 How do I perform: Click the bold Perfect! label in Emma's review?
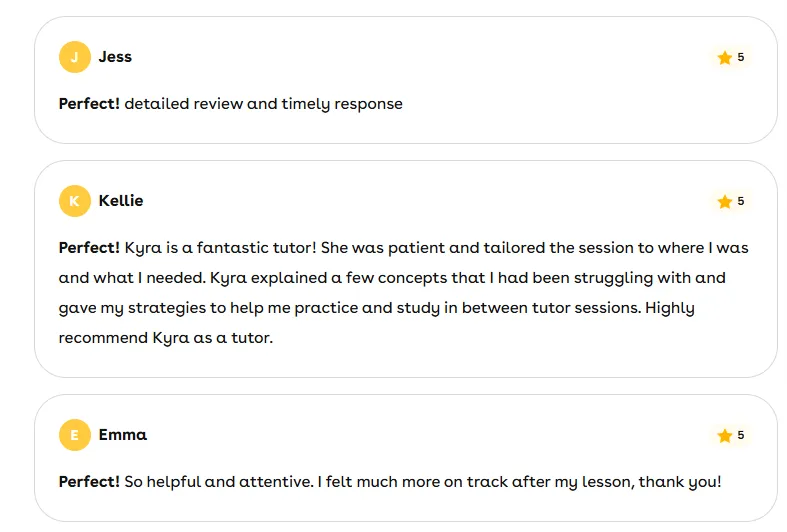pos(89,482)
